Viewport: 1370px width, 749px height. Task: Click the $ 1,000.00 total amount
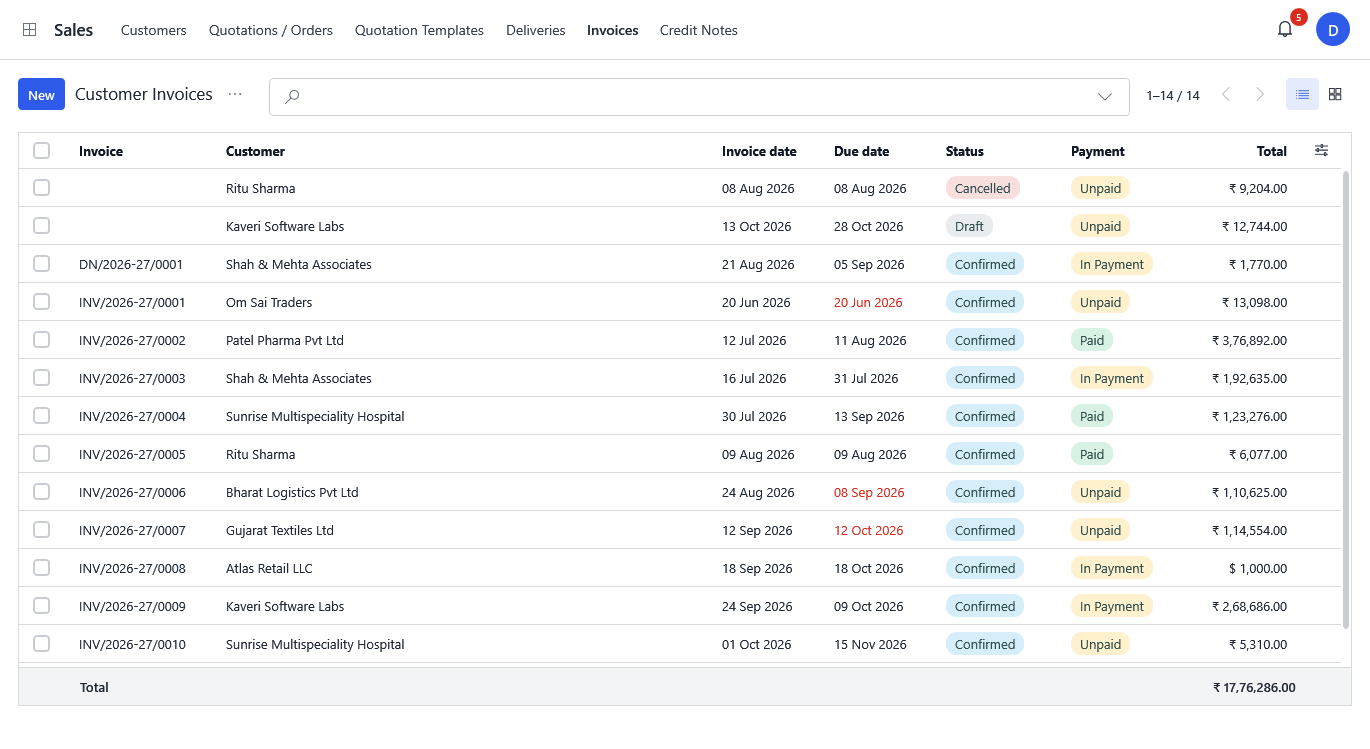point(1257,568)
